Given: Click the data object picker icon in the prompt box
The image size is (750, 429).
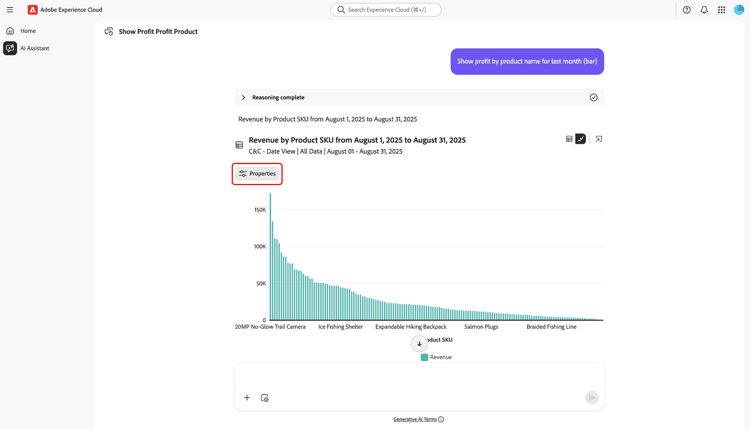Looking at the screenshot, I should coord(265,398).
